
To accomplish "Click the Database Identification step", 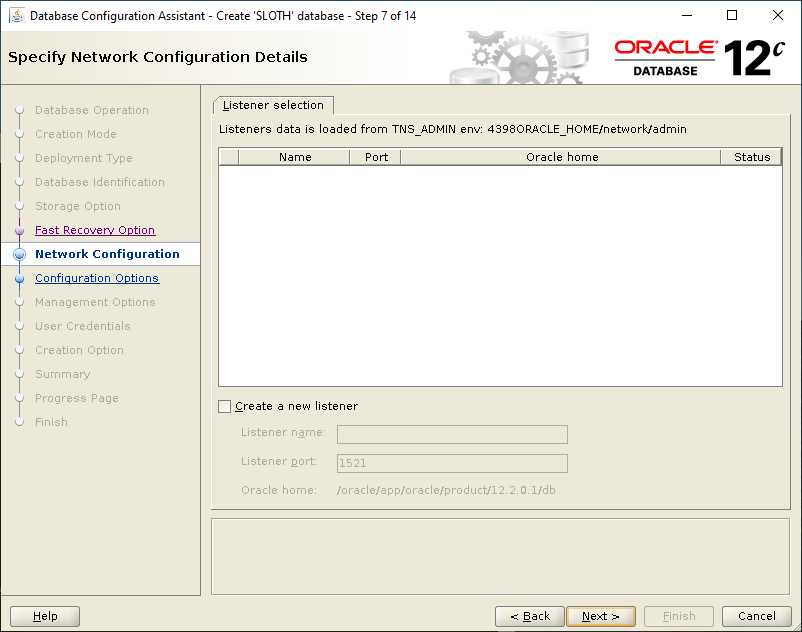I will pos(100,182).
